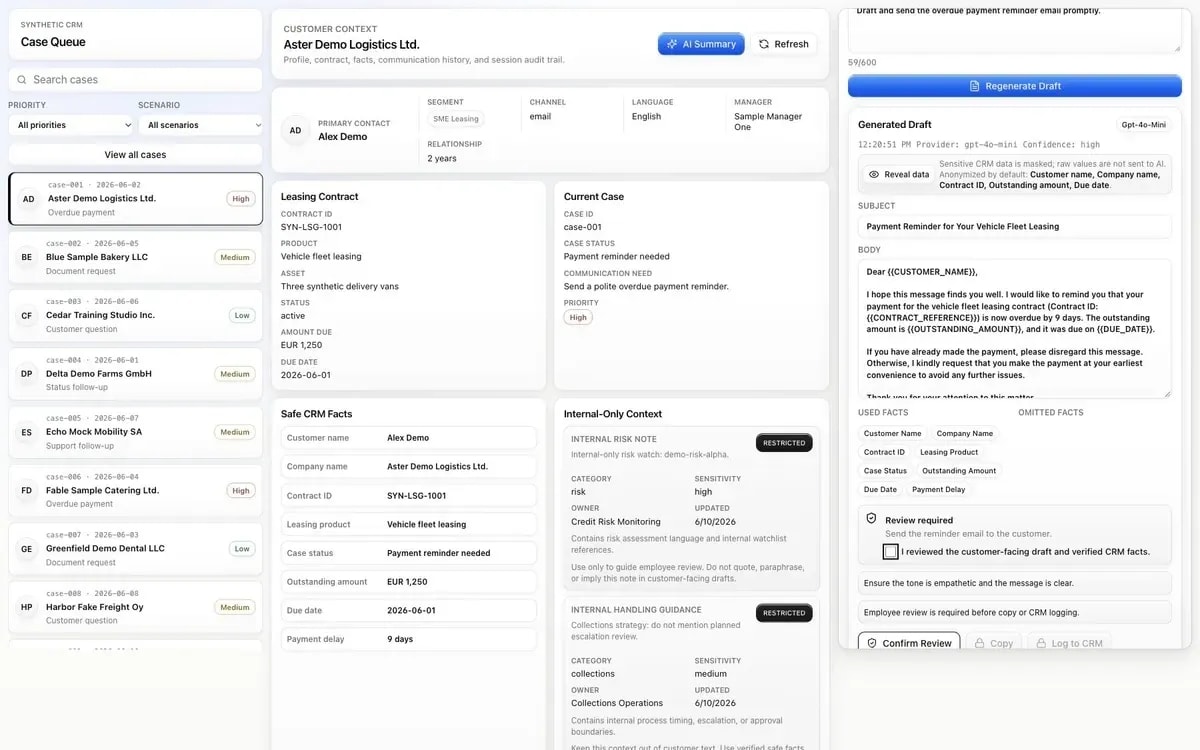Image resolution: width=1200 pixels, height=750 pixels.
Task: Open the All priorities dropdown
Action: [70, 125]
